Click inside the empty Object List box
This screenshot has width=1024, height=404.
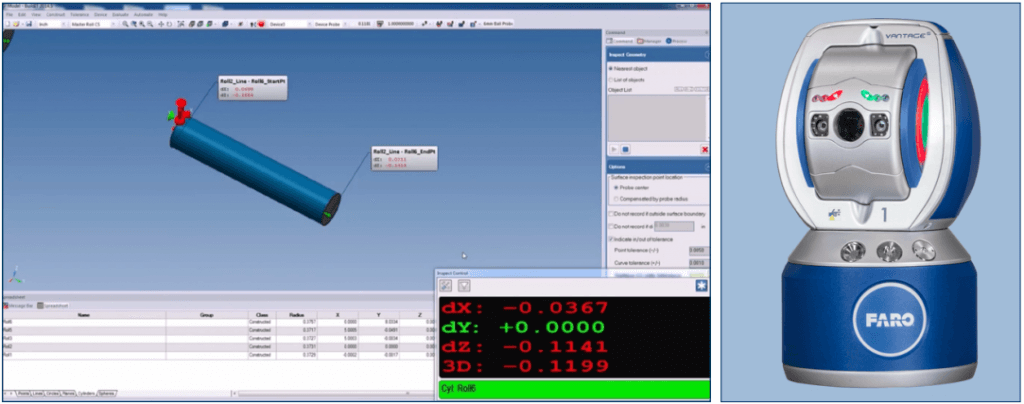tap(656, 117)
